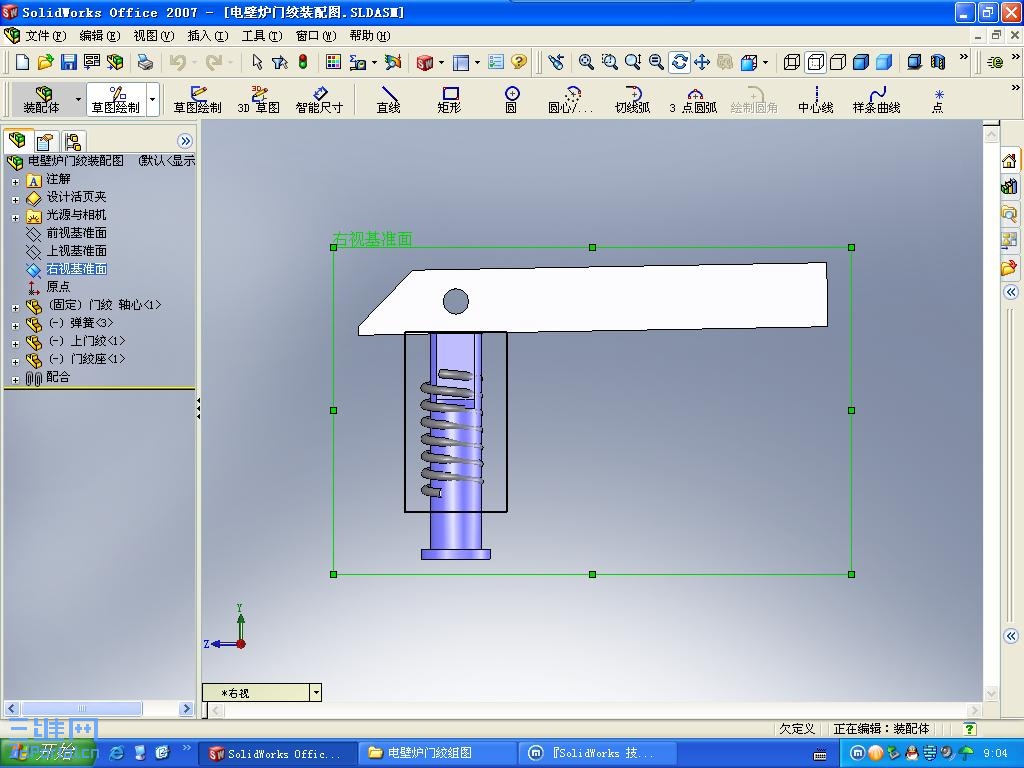Activate the Rotate View tool
Image resolution: width=1024 pixels, height=768 pixels.
point(679,62)
